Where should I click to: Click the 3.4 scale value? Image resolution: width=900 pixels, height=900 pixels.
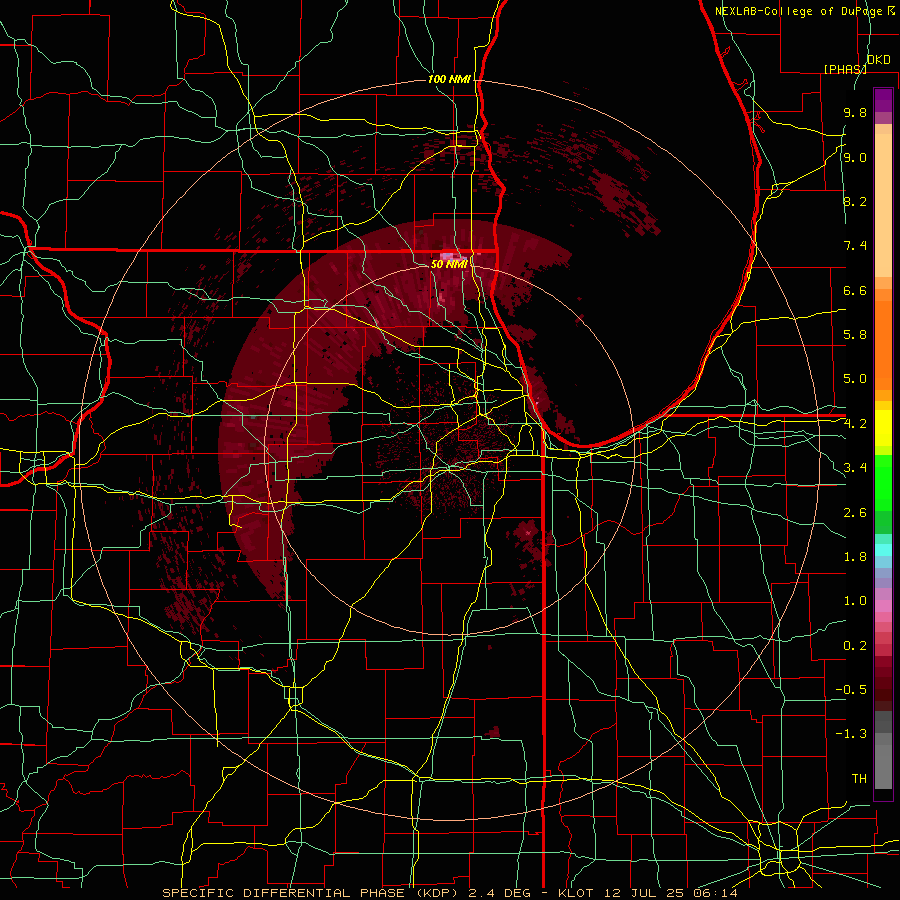(855, 468)
